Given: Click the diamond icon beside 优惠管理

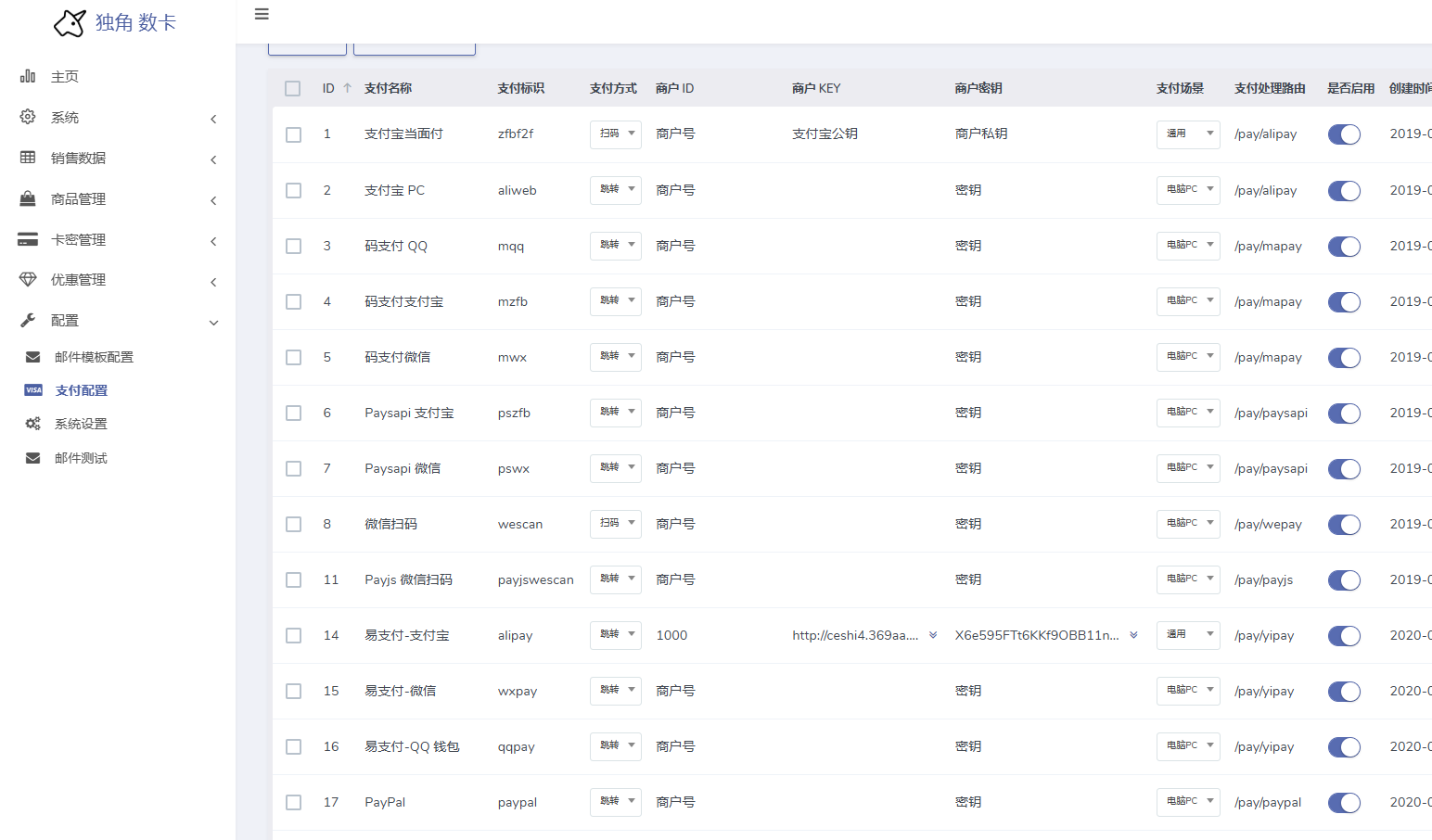Looking at the screenshot, I should pyautogui.click(x=28, y=279).
